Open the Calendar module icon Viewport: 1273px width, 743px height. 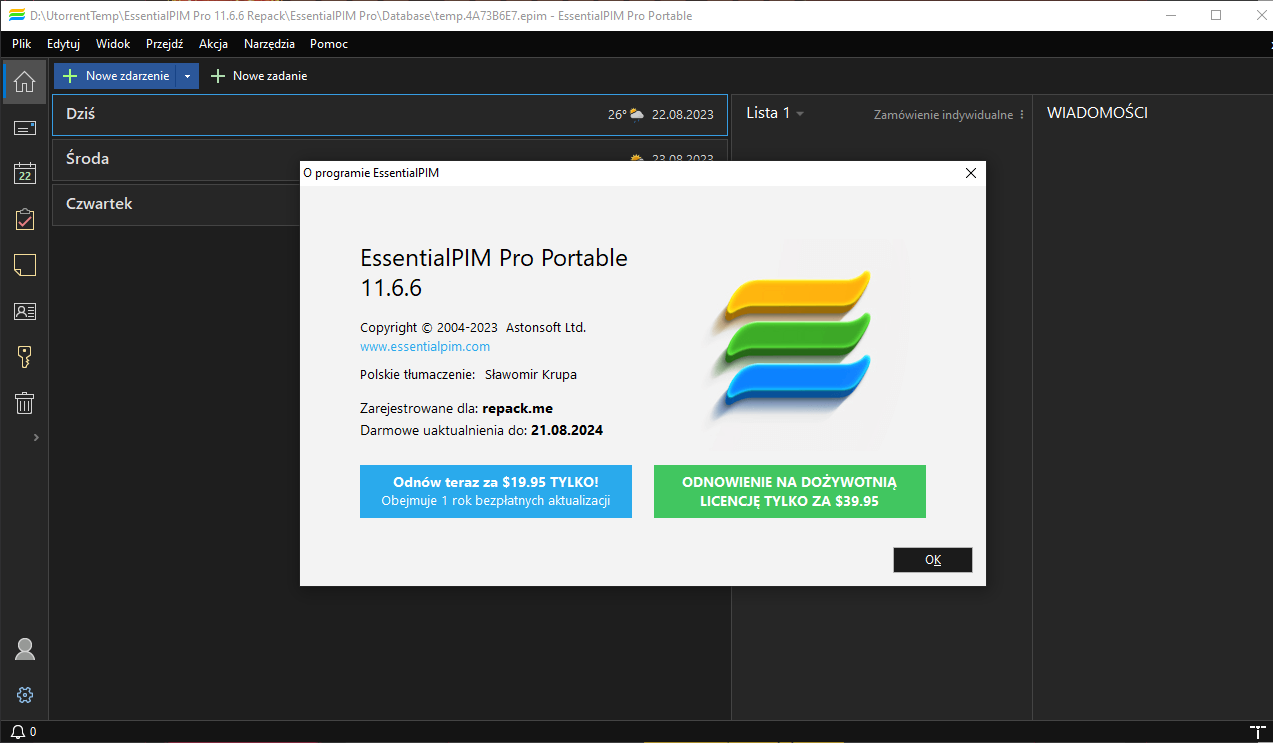coord(24,173)
